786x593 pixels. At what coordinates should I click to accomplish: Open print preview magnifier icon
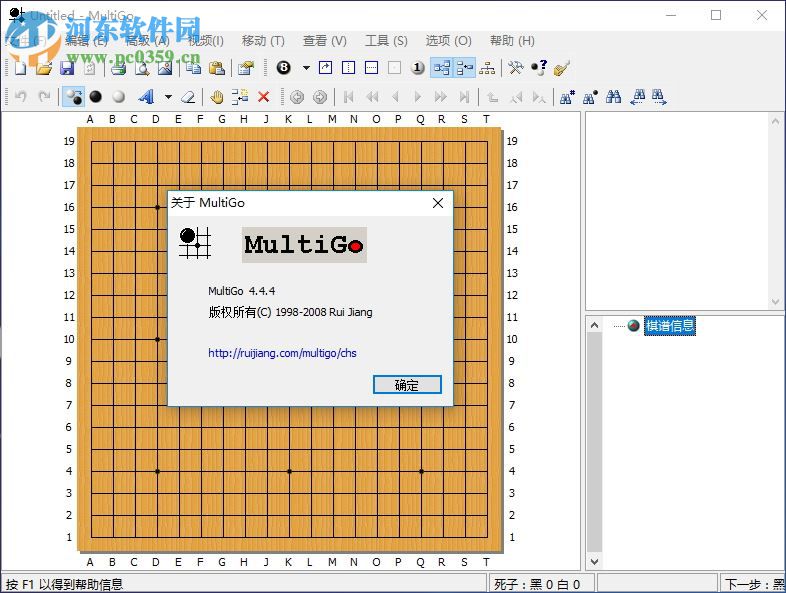142,68
